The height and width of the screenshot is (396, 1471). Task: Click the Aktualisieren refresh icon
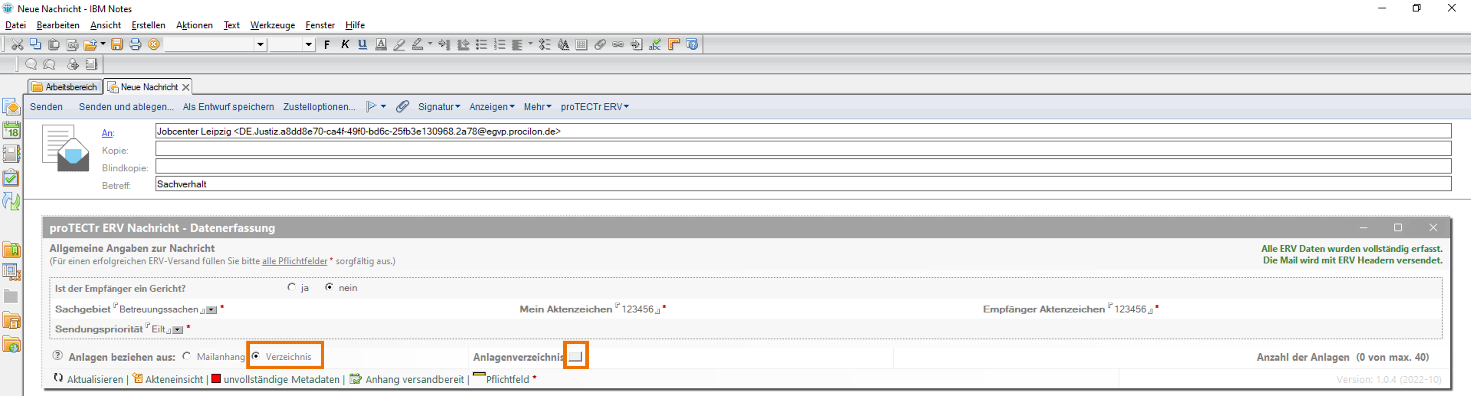tap(58, 379)
